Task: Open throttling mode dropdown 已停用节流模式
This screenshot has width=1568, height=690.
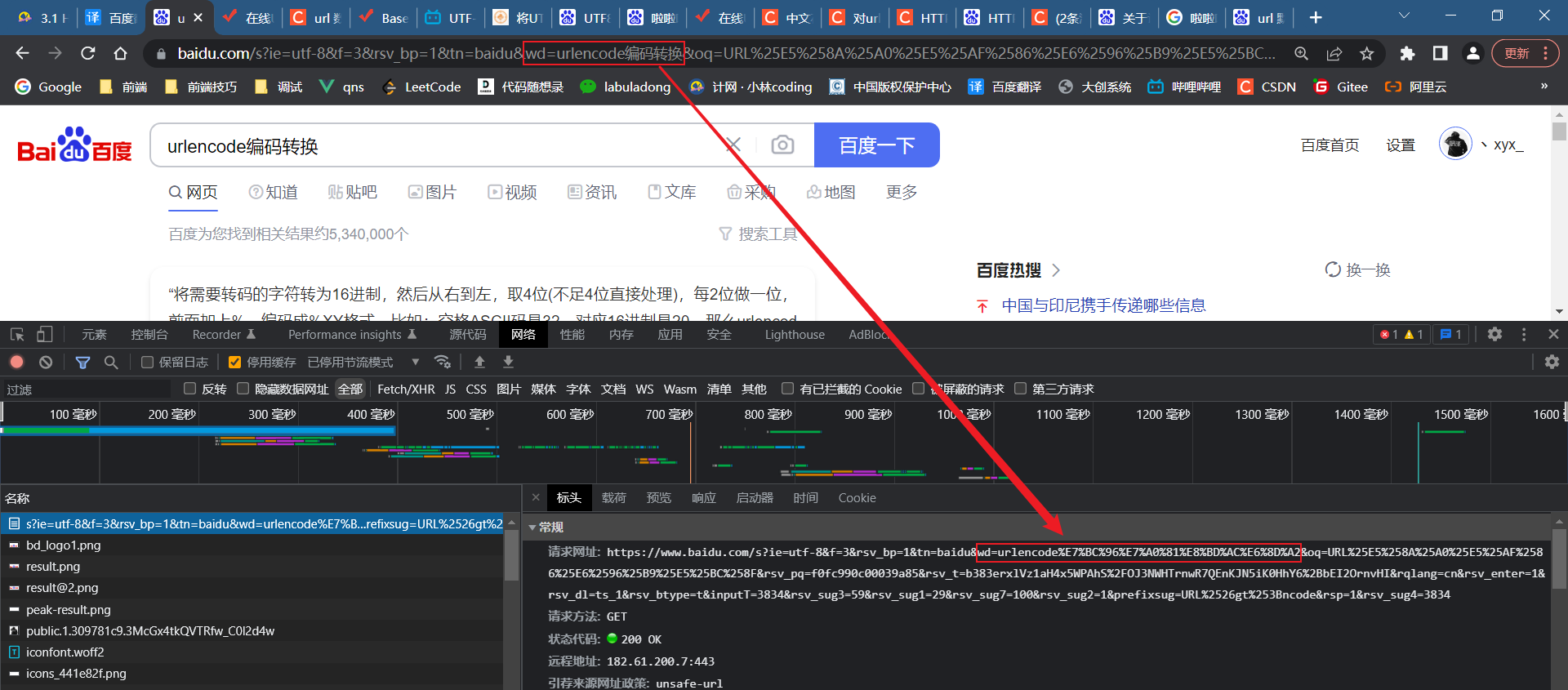Action: [363, 362]
